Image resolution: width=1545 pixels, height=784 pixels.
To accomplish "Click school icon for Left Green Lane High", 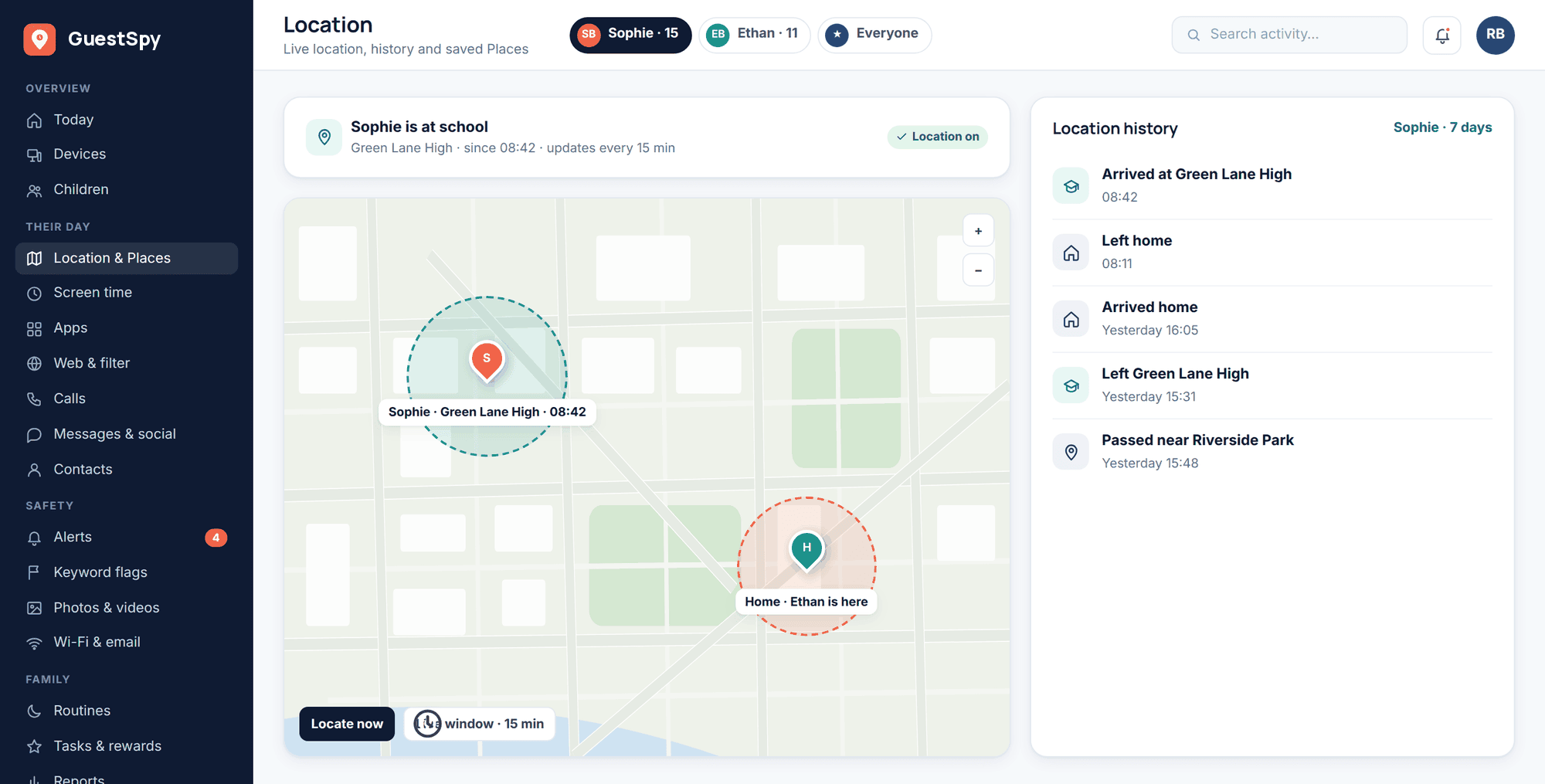I will pos(1071,385).
